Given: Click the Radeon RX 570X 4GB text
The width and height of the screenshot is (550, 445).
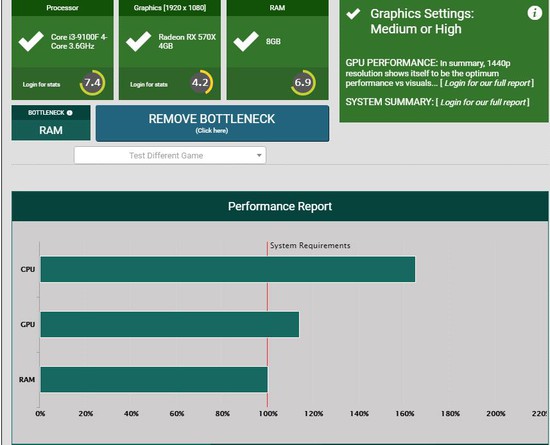Looking at the screenshot, I should [x=187, y=41].
